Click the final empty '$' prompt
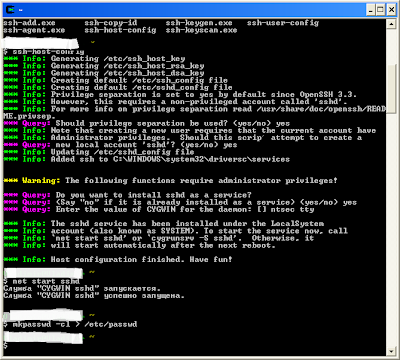Image resolution: width=400 pixels, height=360 pixels. (x=5, y=346)
